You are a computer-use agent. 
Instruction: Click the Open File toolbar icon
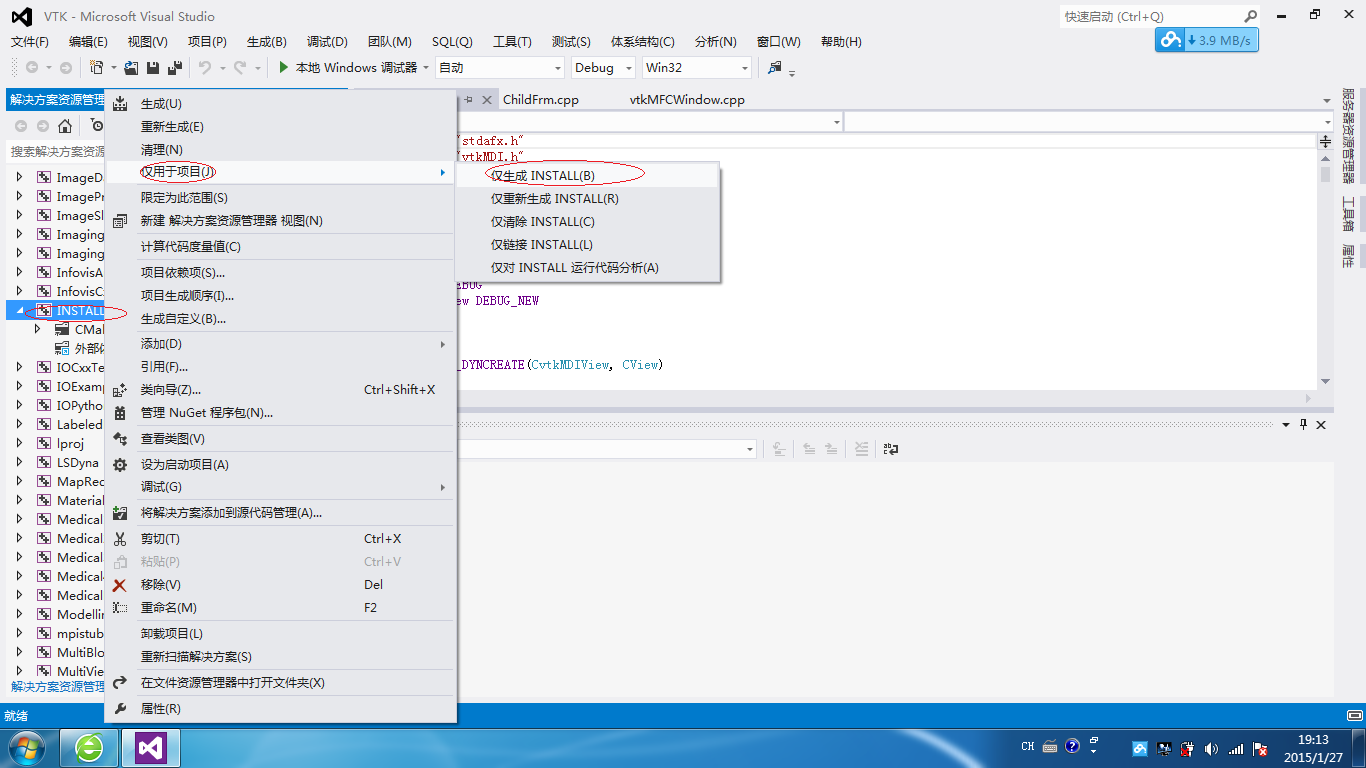(x=131, y=68)
